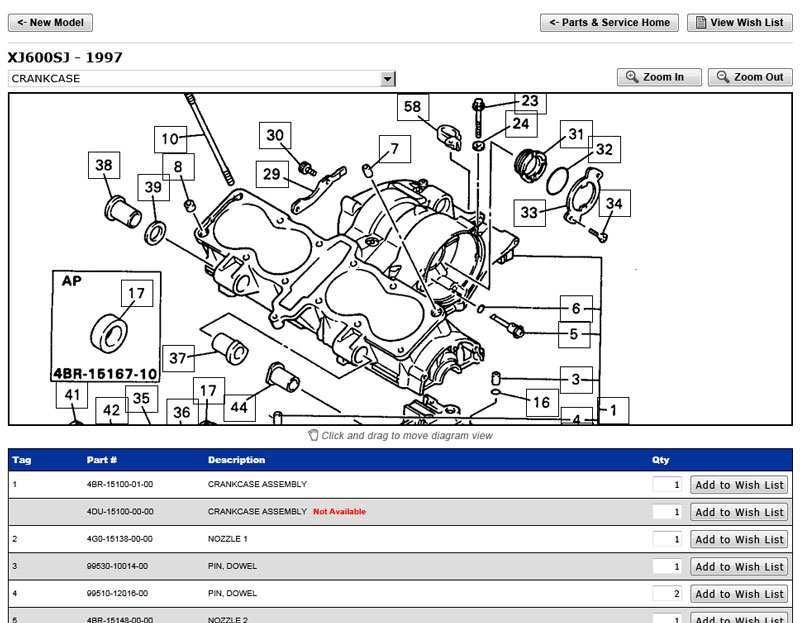Click the New Model button
Screen dimensions: 800x623
coord(51,22)
